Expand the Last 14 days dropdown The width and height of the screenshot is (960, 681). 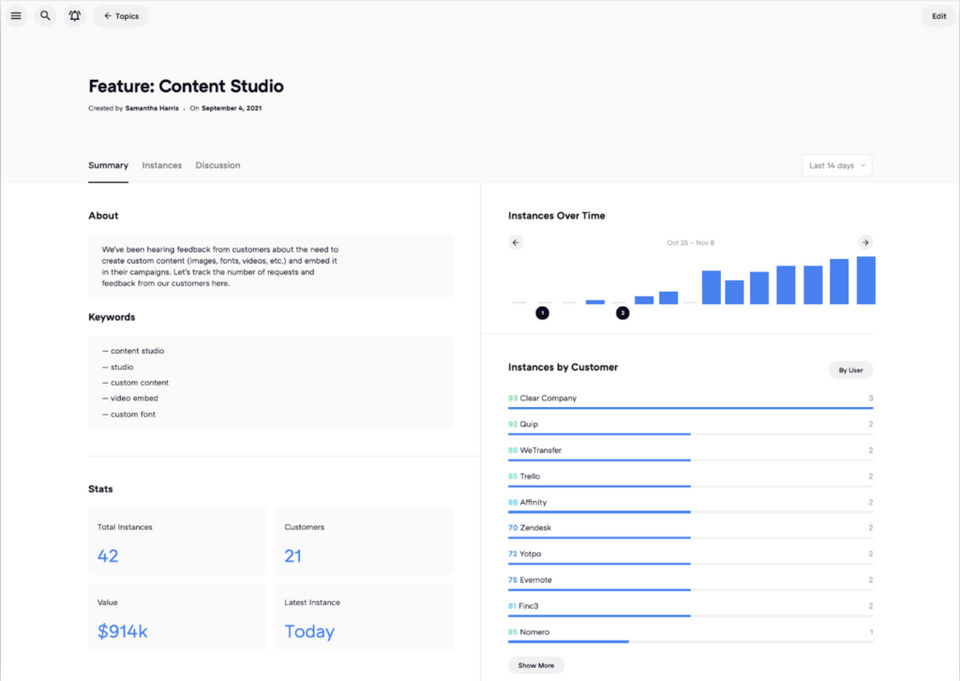click(x=837, y=165)
